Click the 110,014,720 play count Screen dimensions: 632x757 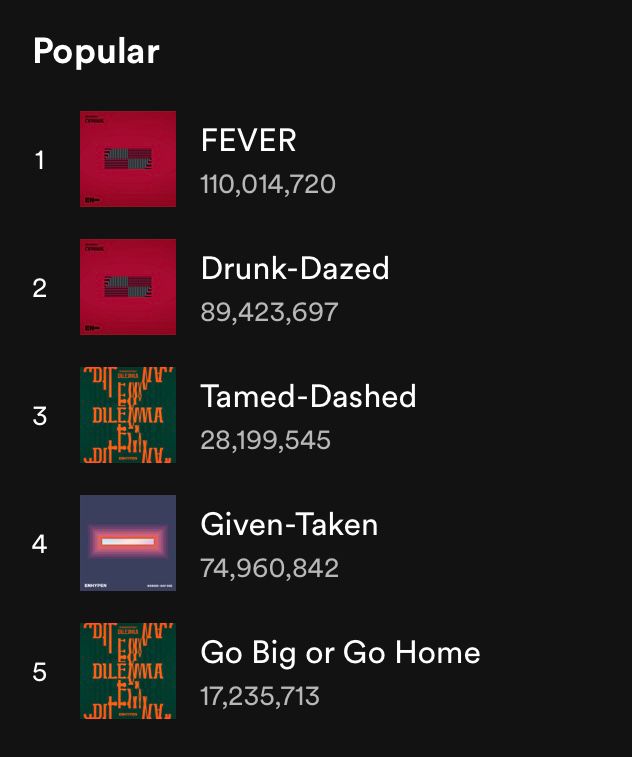268,184
